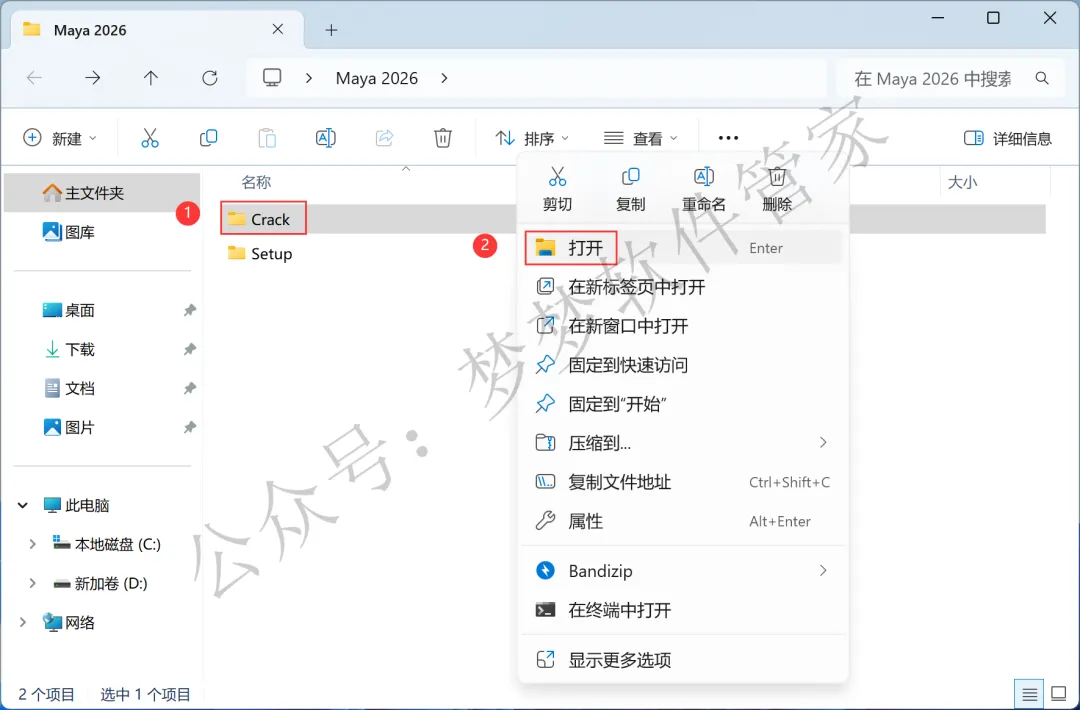The height and width of the screenshot is (710, 1080).
Task: Select 在新窗口中打开
Action: pos(682,326)
